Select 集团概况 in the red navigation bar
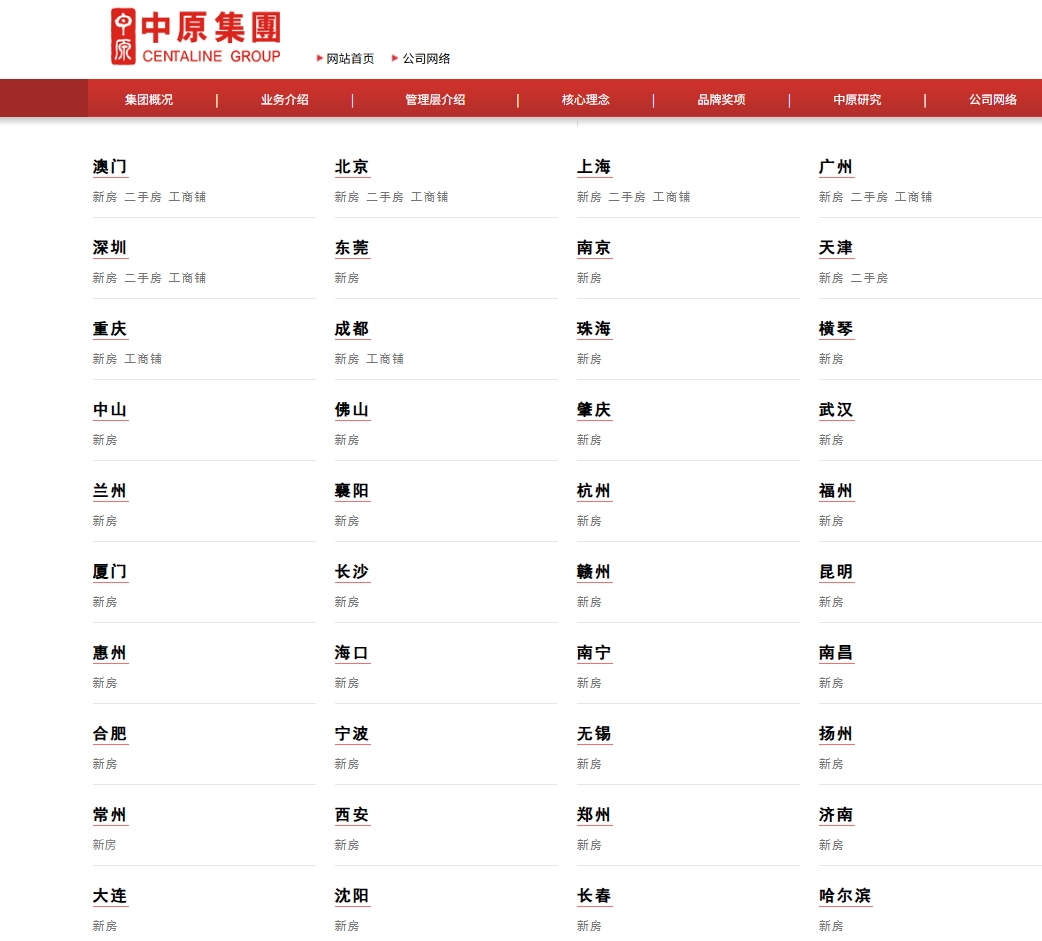 [x=149, y=100]
